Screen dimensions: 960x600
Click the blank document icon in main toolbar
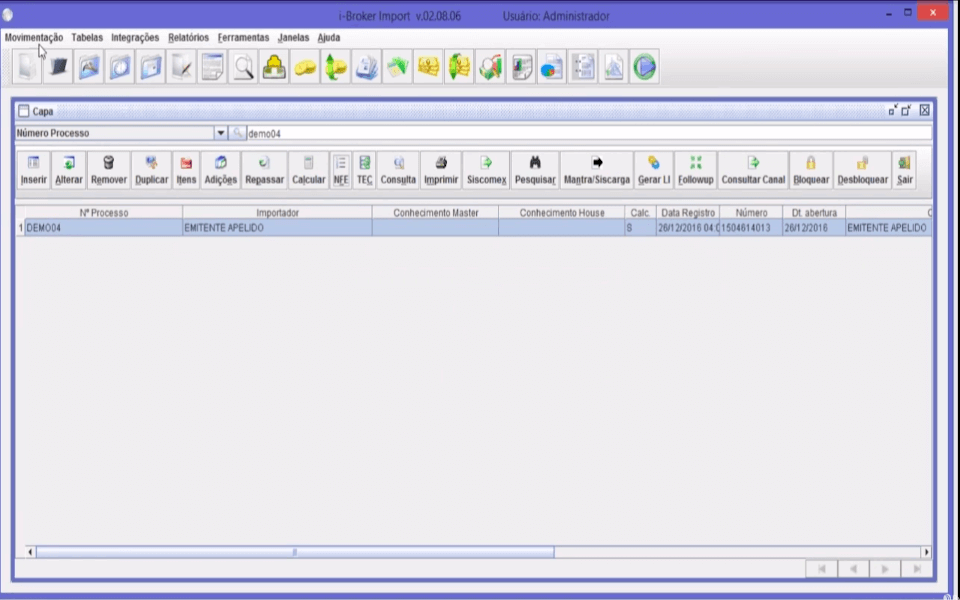[27, 66]
